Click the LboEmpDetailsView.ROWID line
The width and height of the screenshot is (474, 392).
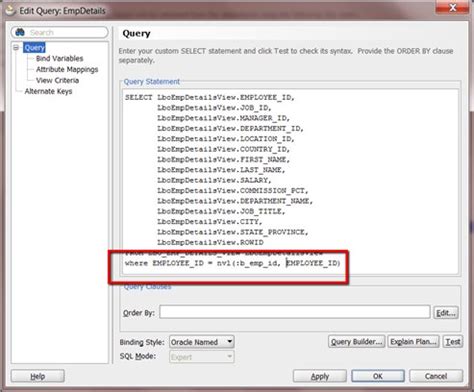210,242
